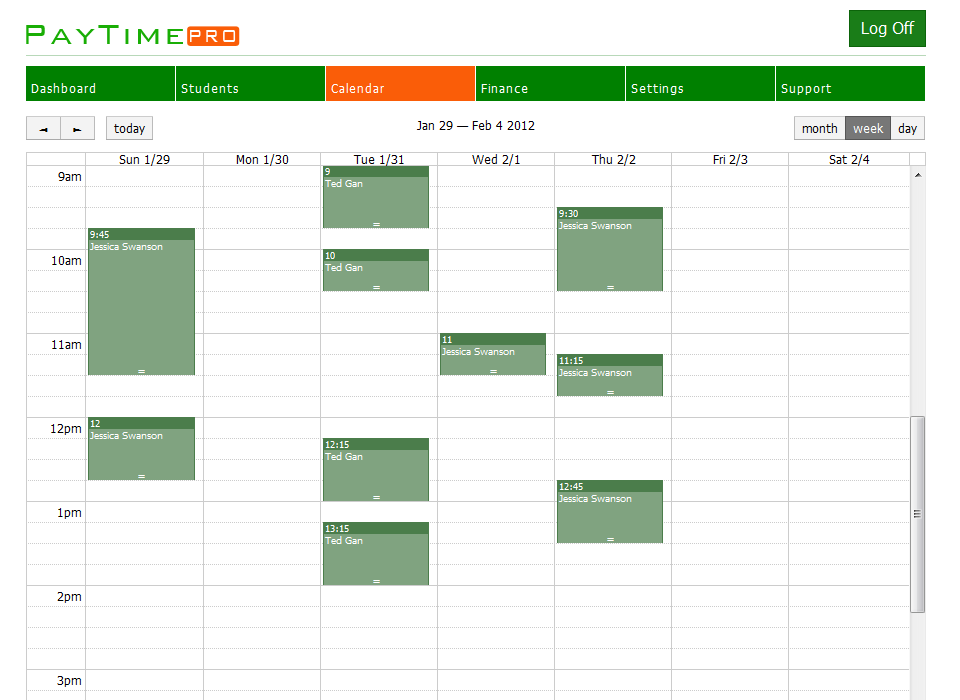Open Wednesday 11 Jessica Swanson event
The height and width of the screenshot is (700, 960).
[x=493, y=354]
